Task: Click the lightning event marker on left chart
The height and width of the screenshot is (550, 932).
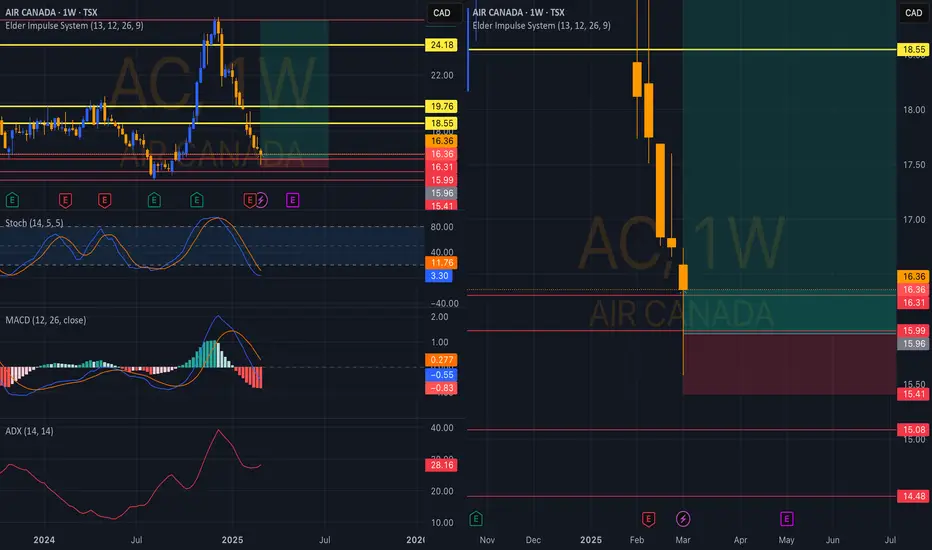Action: (261, 200)
